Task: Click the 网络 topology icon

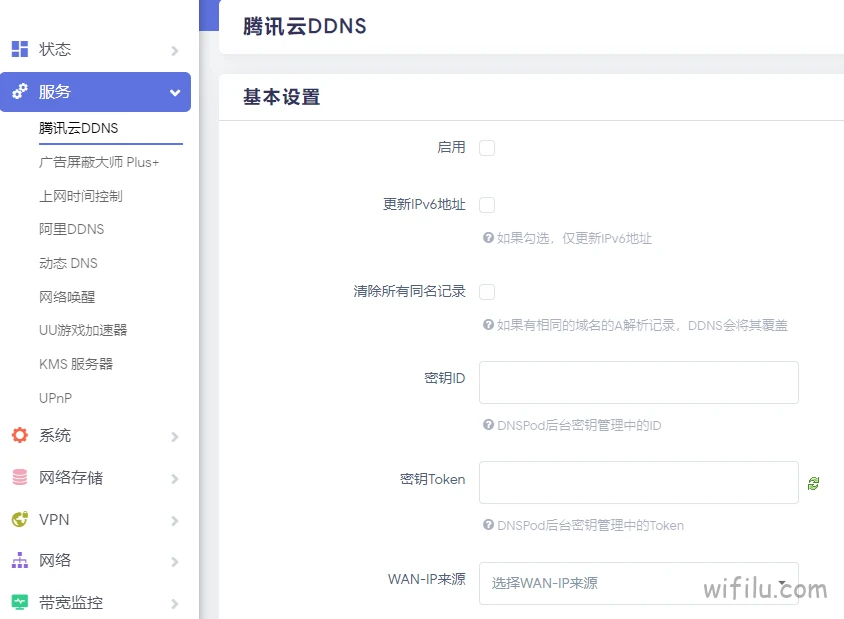Action: point(20,560)
